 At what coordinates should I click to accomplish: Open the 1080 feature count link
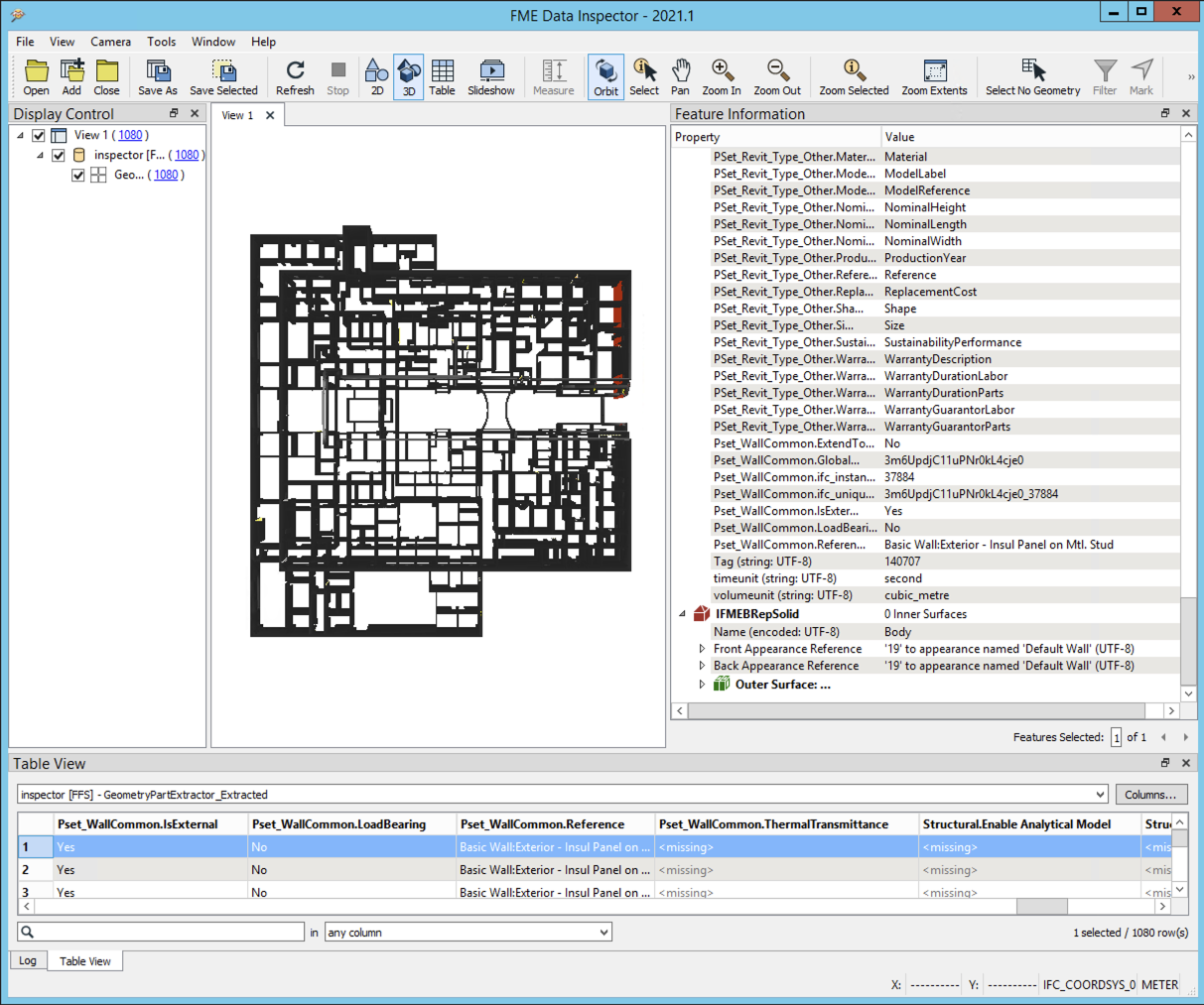pos(130,134)
